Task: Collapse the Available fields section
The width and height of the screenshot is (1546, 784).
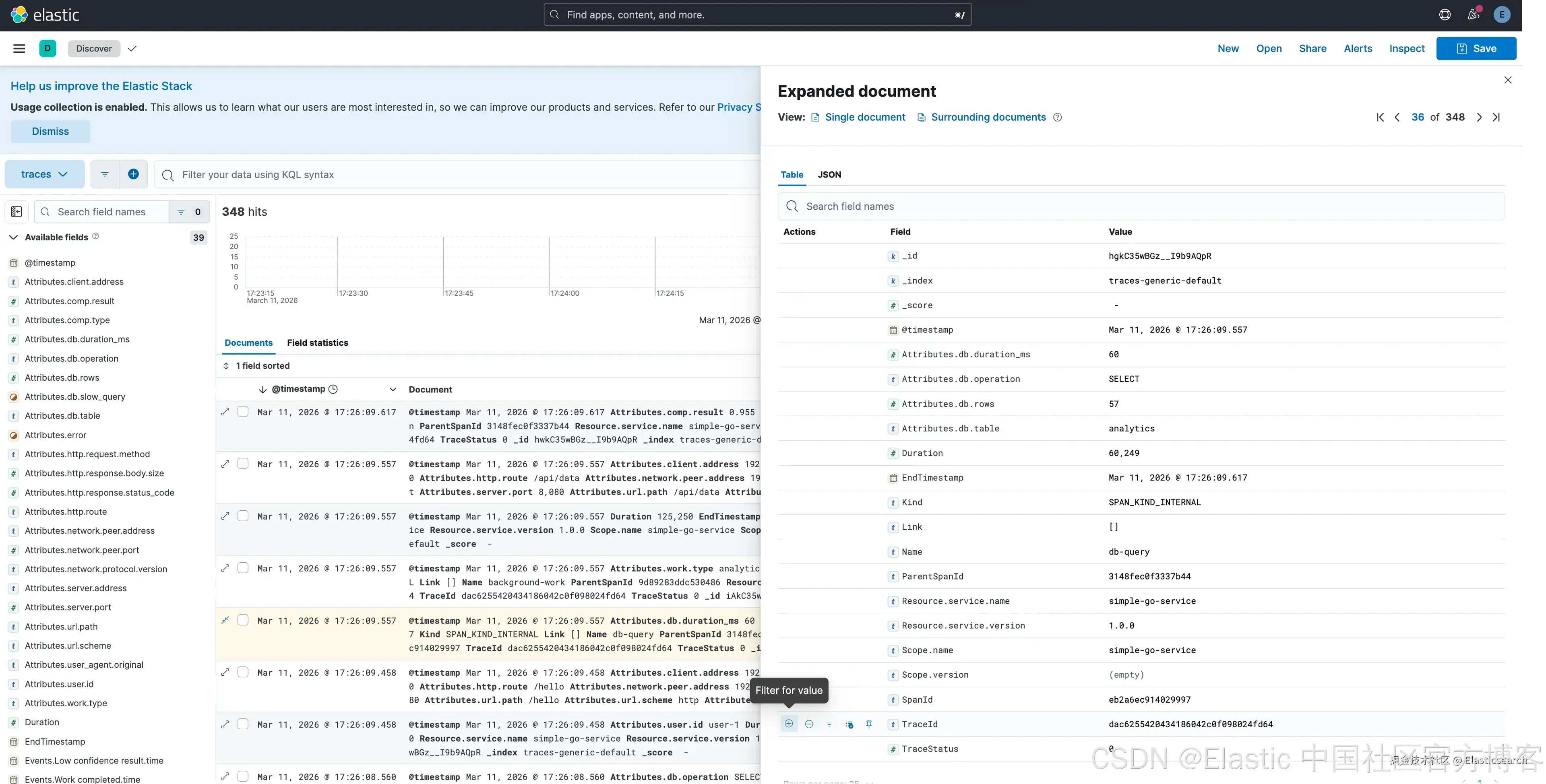Action: 13,237
